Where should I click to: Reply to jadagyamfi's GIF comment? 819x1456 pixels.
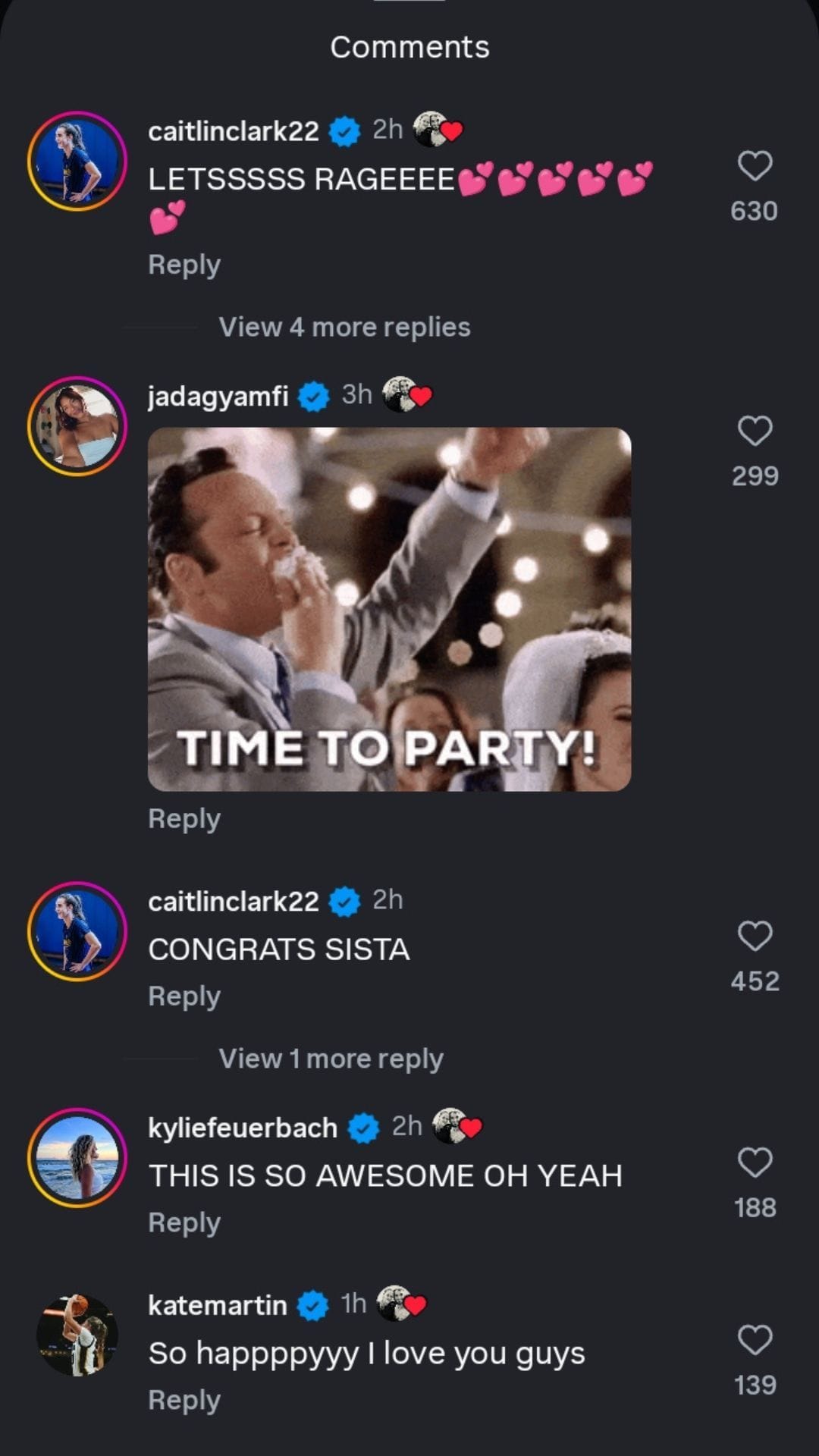pyautogui.click(x=184, y=819)
